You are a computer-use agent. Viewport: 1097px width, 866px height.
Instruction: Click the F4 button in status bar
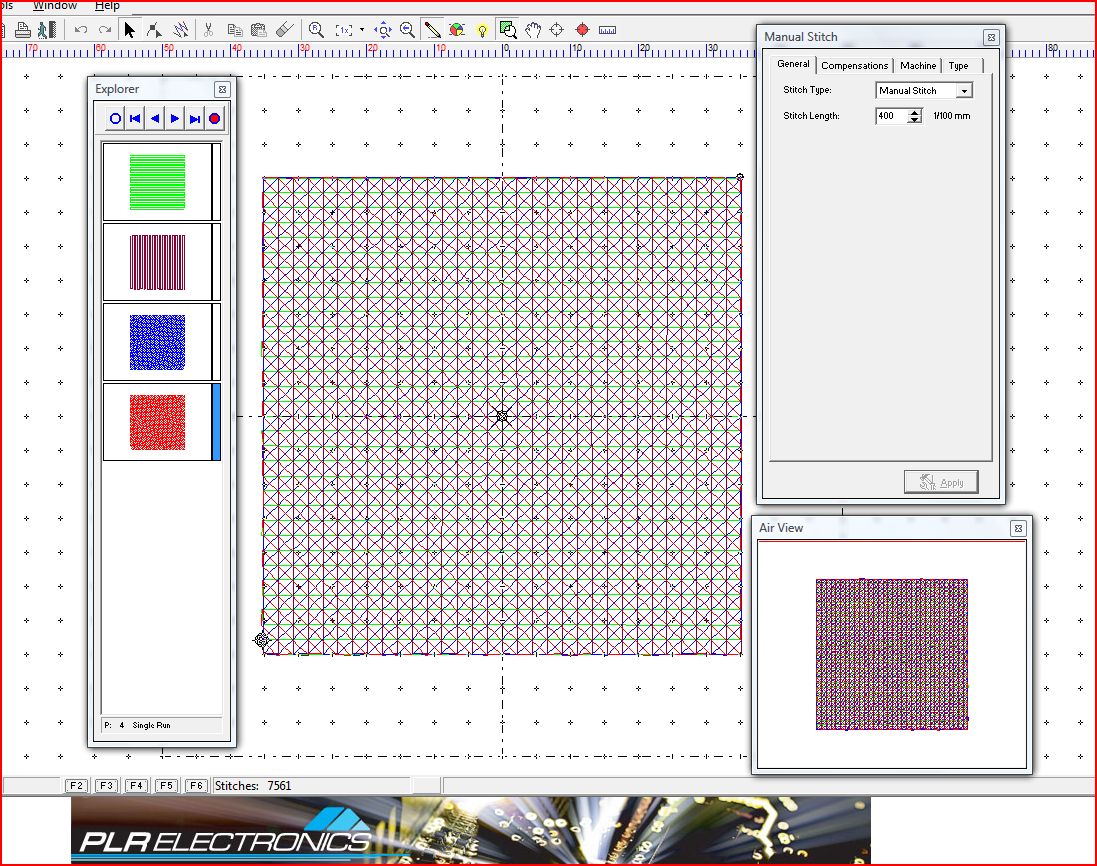tap(136, 786)
